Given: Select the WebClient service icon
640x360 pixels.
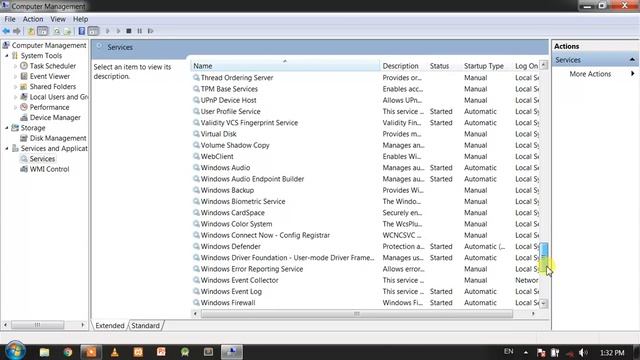Looking at the screenshot, I should coord(196,156).
